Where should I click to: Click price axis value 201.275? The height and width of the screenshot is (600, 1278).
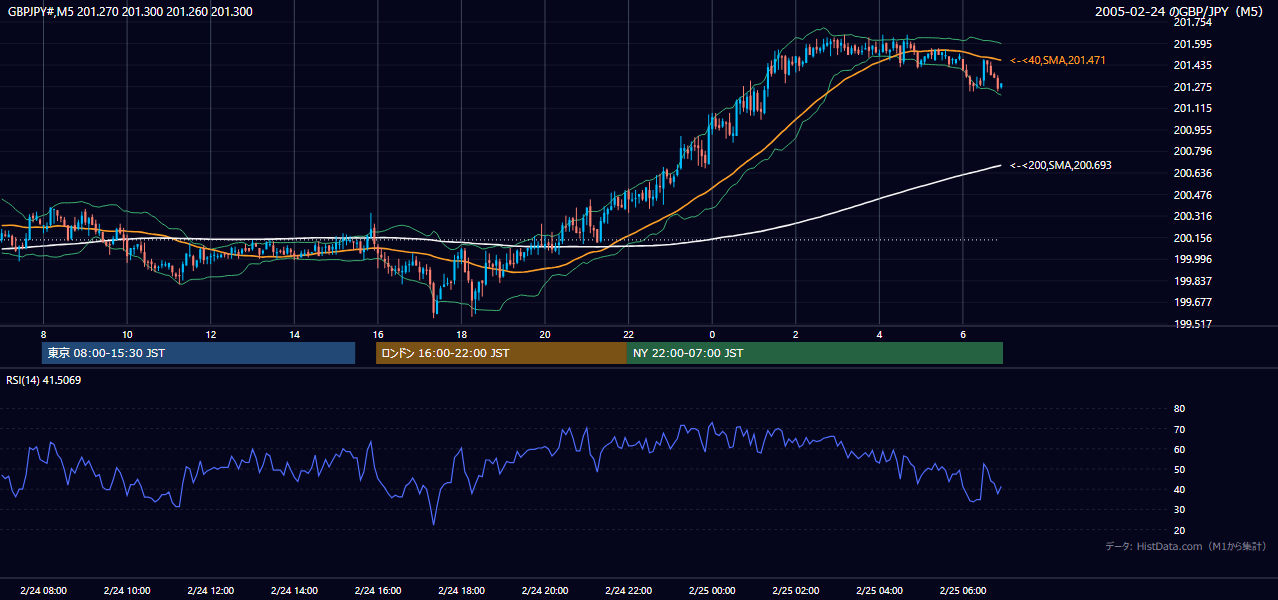tap(1192, 87)
